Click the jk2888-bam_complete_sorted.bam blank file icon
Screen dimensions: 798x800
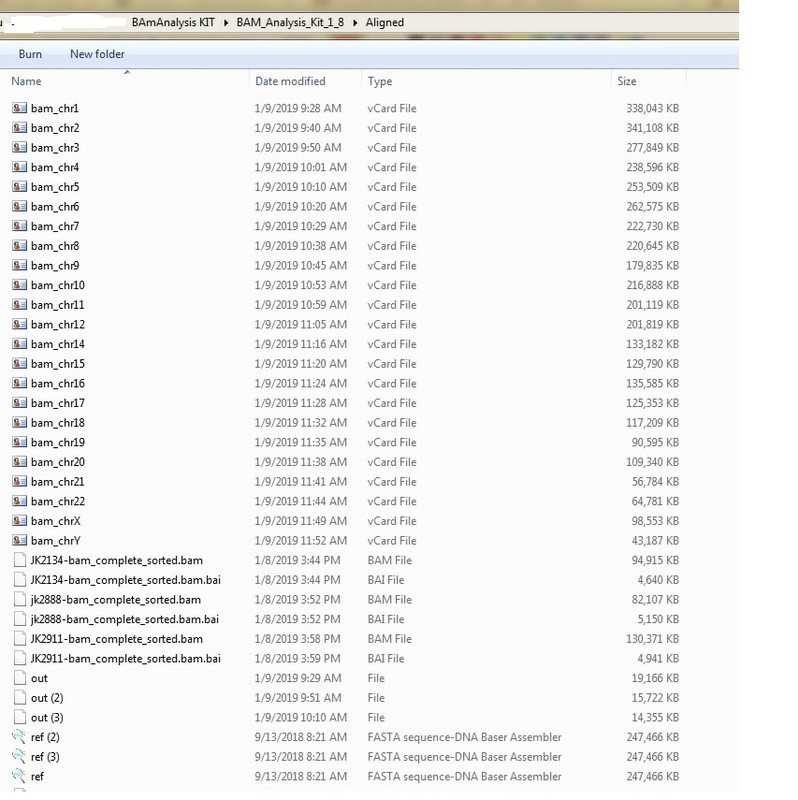pyautogui.click(x=19, y=599)
